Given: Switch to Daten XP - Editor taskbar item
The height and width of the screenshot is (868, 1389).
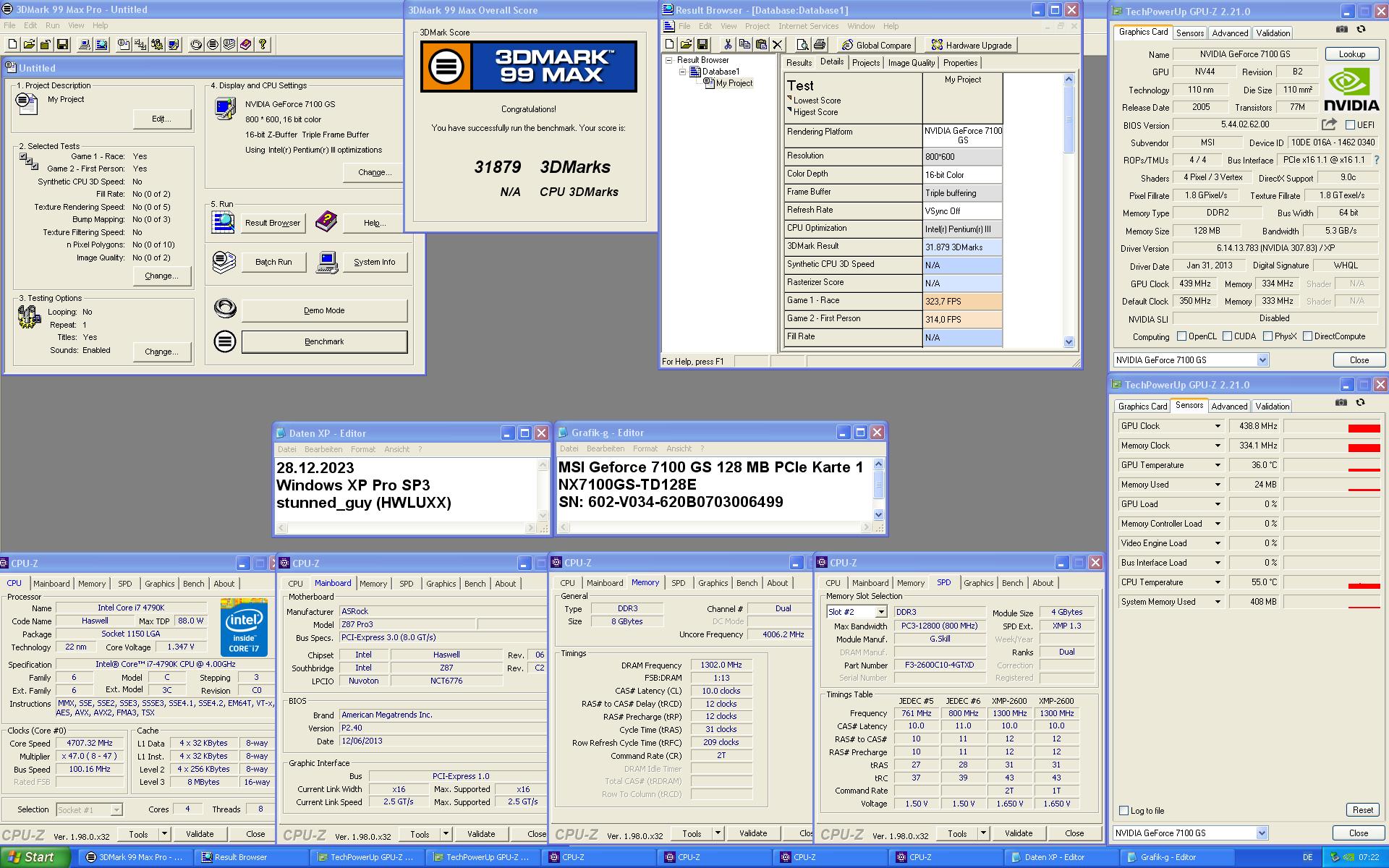Looking at the screenshot, I should pyautogui.click(x=1060, y=857).
